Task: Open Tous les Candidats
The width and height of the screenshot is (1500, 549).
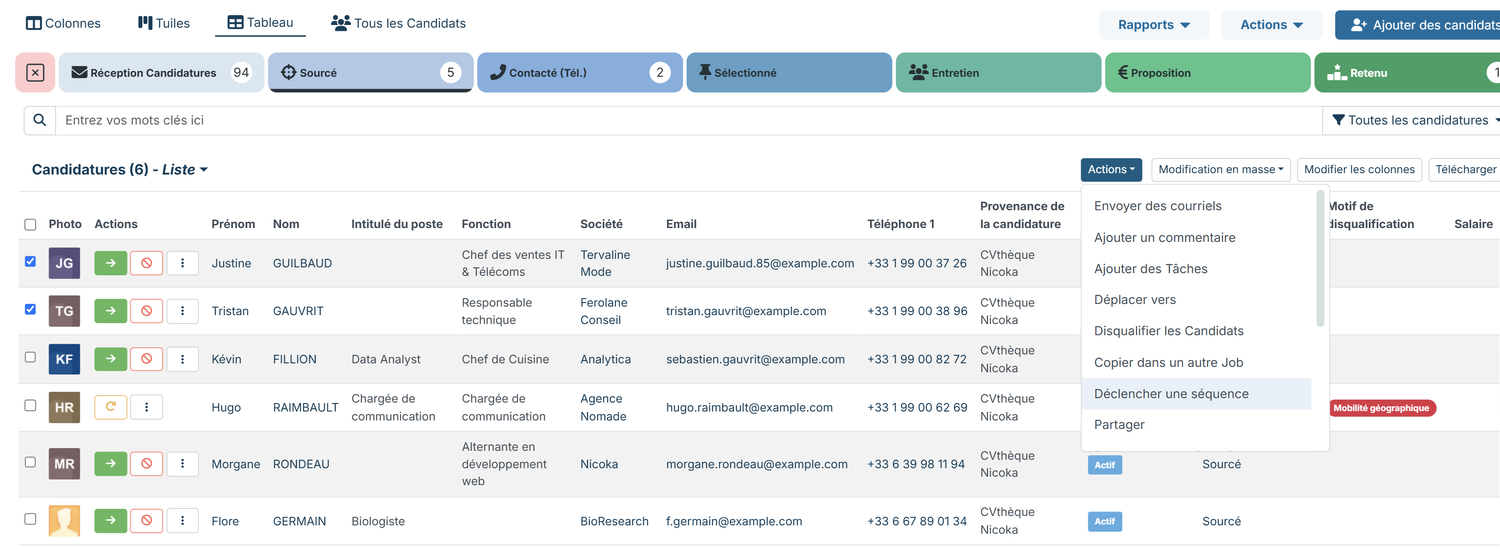Action: [398, 23]
